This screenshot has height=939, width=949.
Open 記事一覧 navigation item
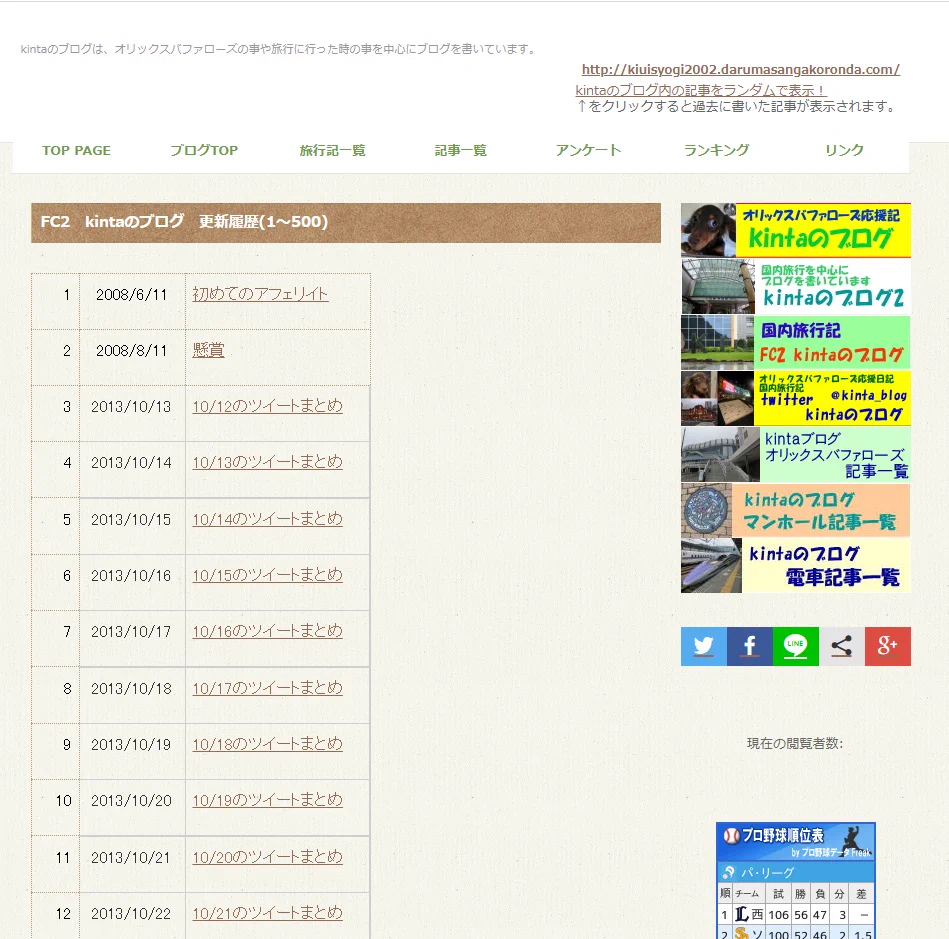pos(461,150)
